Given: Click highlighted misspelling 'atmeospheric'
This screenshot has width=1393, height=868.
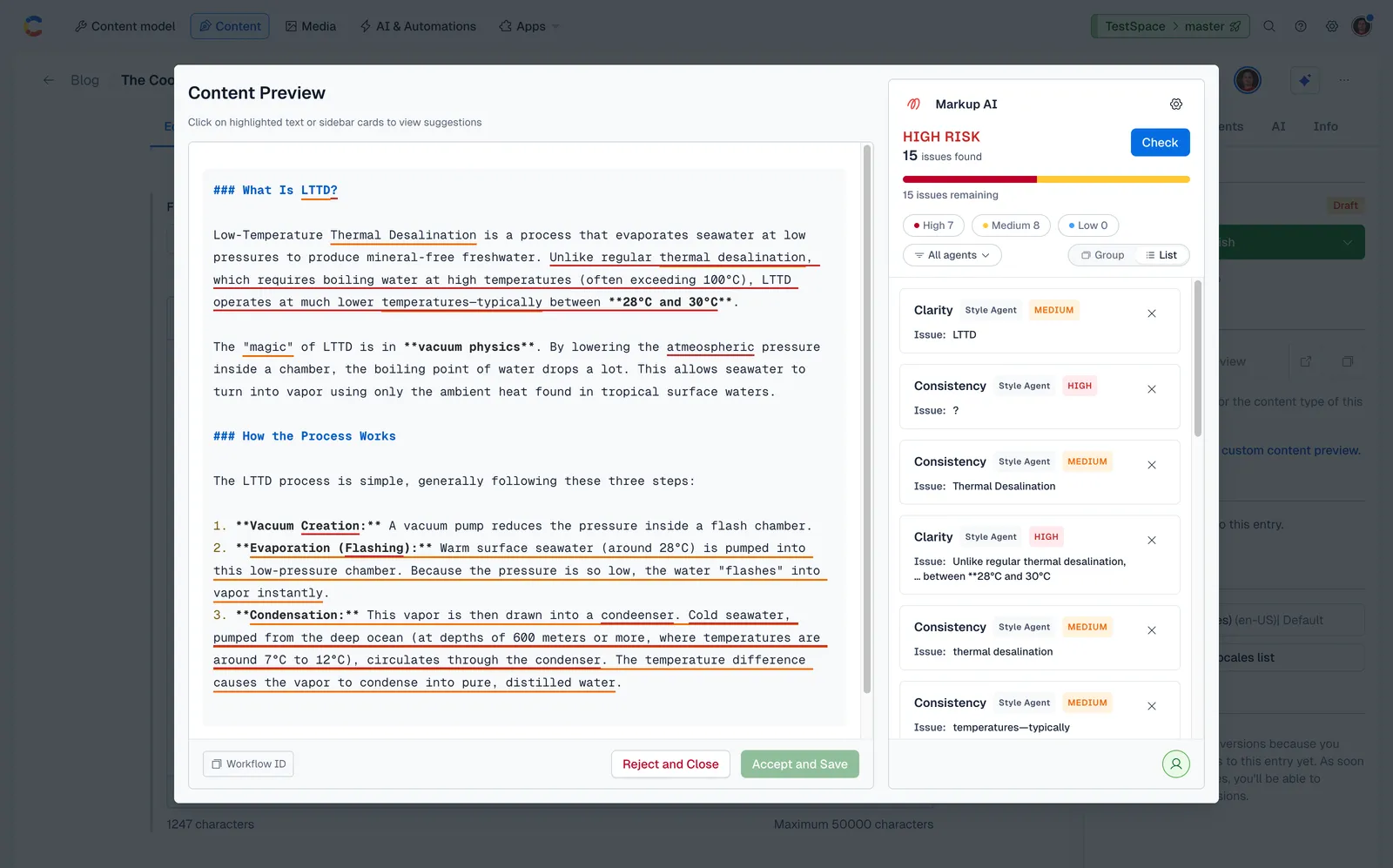Looking at the screenshot, I should tap(710, 347).
